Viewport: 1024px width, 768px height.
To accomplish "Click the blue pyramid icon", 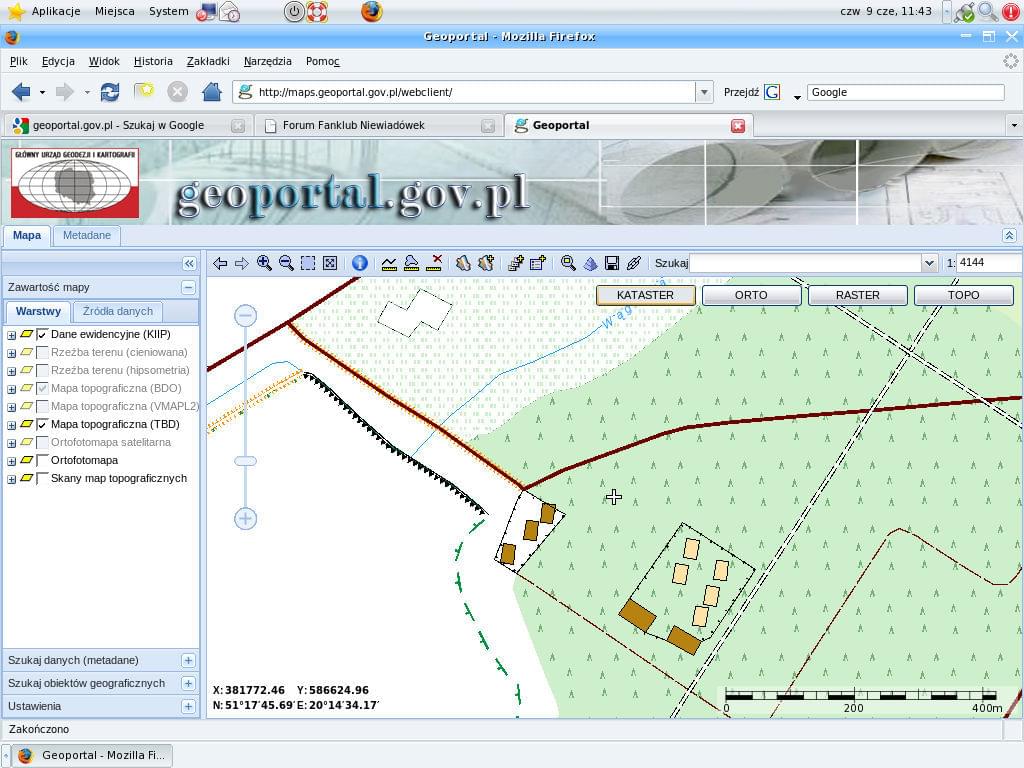I will tap(590, 263).
